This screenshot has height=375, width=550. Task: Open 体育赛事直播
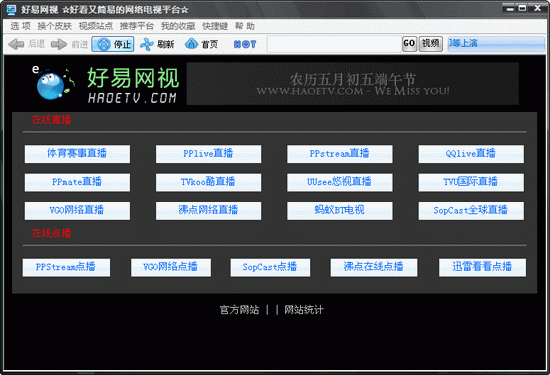(77, 154)
